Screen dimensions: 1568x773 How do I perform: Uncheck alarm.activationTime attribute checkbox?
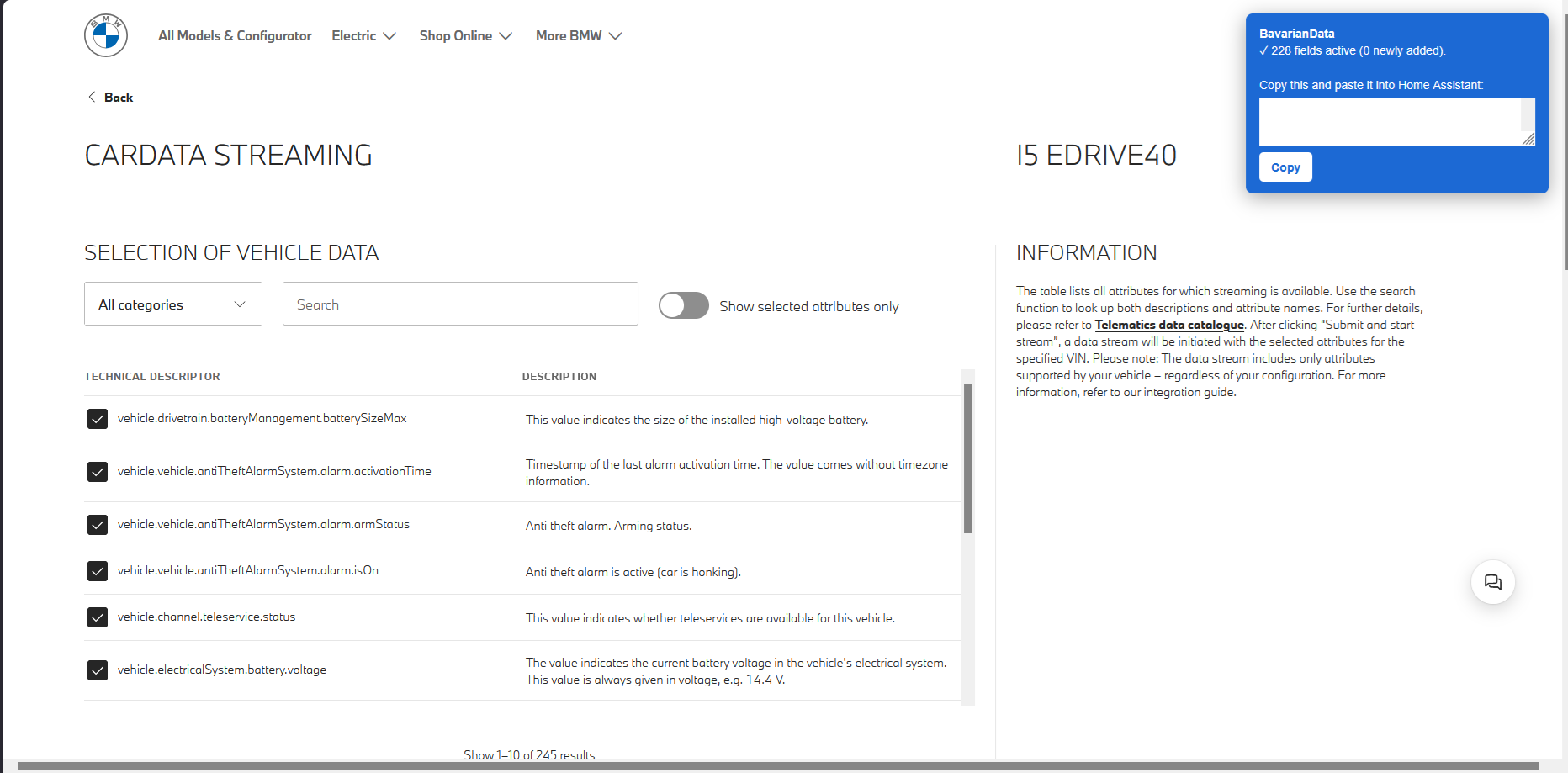coord(98,472)
